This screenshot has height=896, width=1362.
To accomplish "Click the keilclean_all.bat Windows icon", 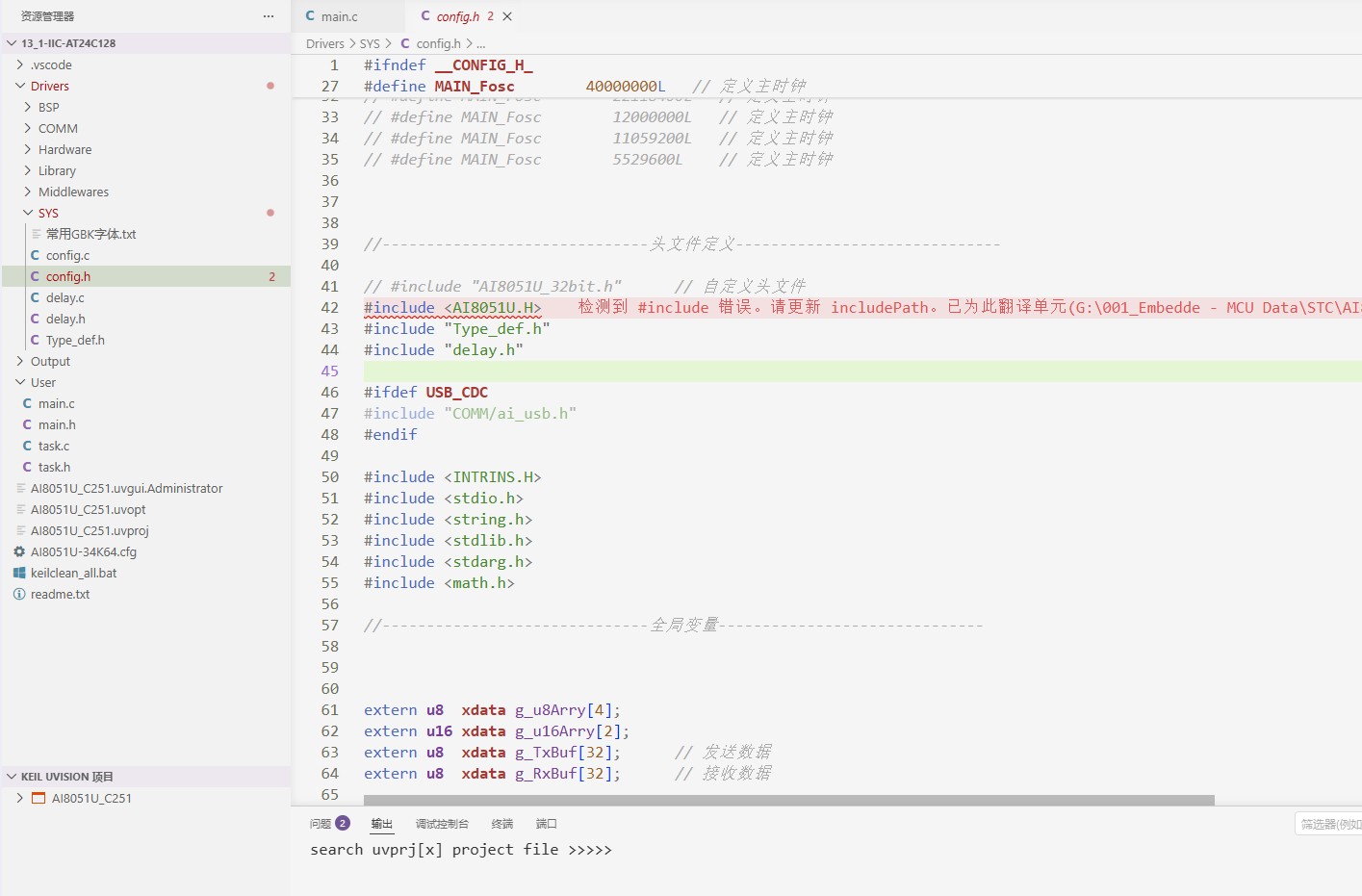I will pos(19,573).
